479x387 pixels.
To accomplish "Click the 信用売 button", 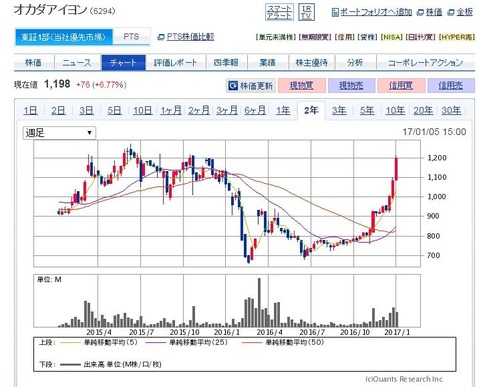I will [451, 86].
